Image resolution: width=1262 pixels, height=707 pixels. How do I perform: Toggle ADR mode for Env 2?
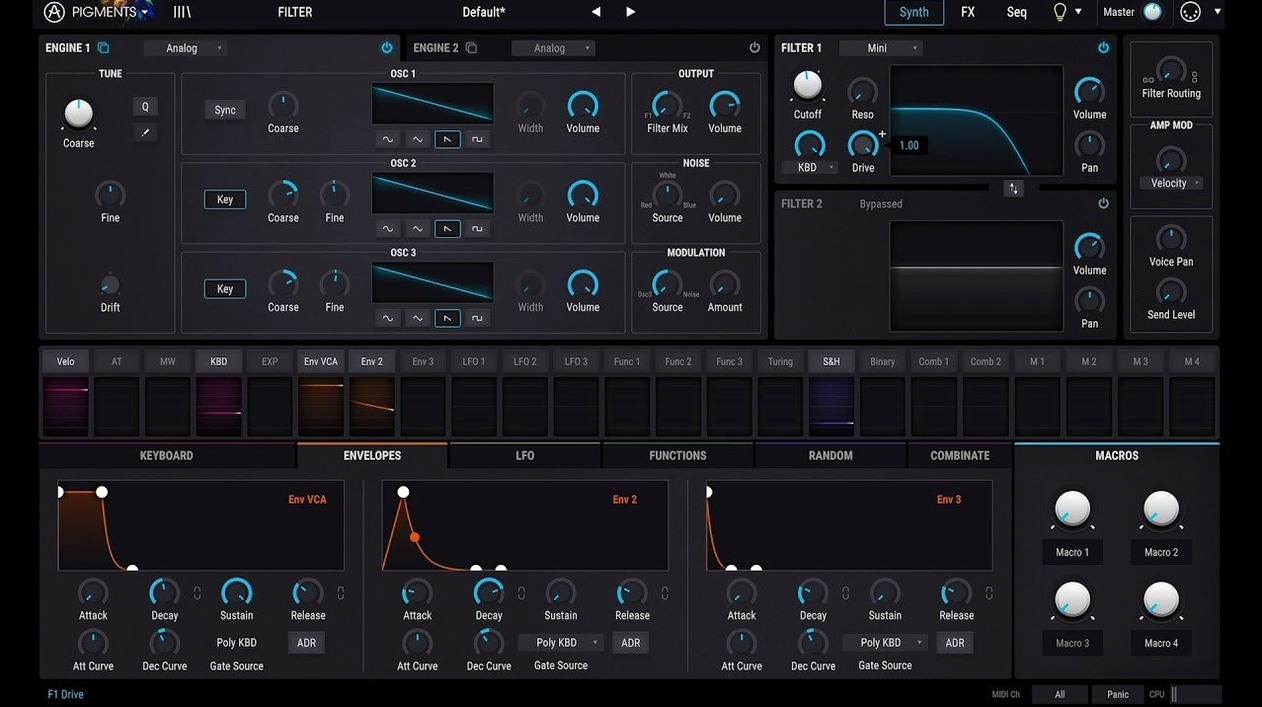click(630, 643)
